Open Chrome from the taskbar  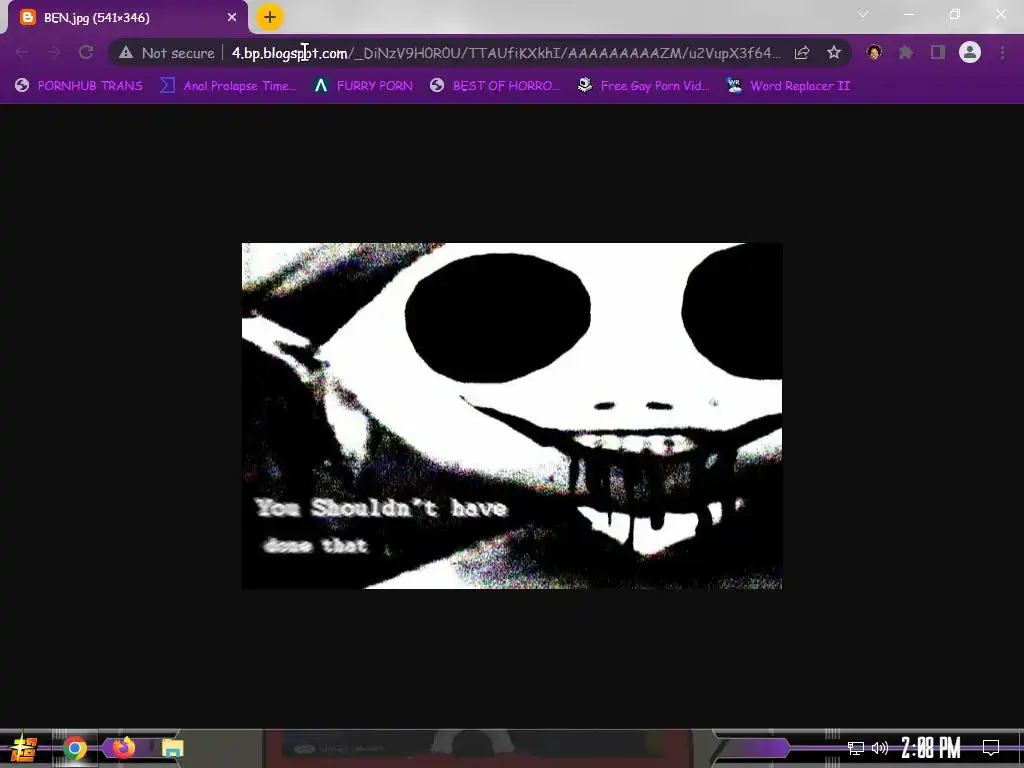point(75,748)
